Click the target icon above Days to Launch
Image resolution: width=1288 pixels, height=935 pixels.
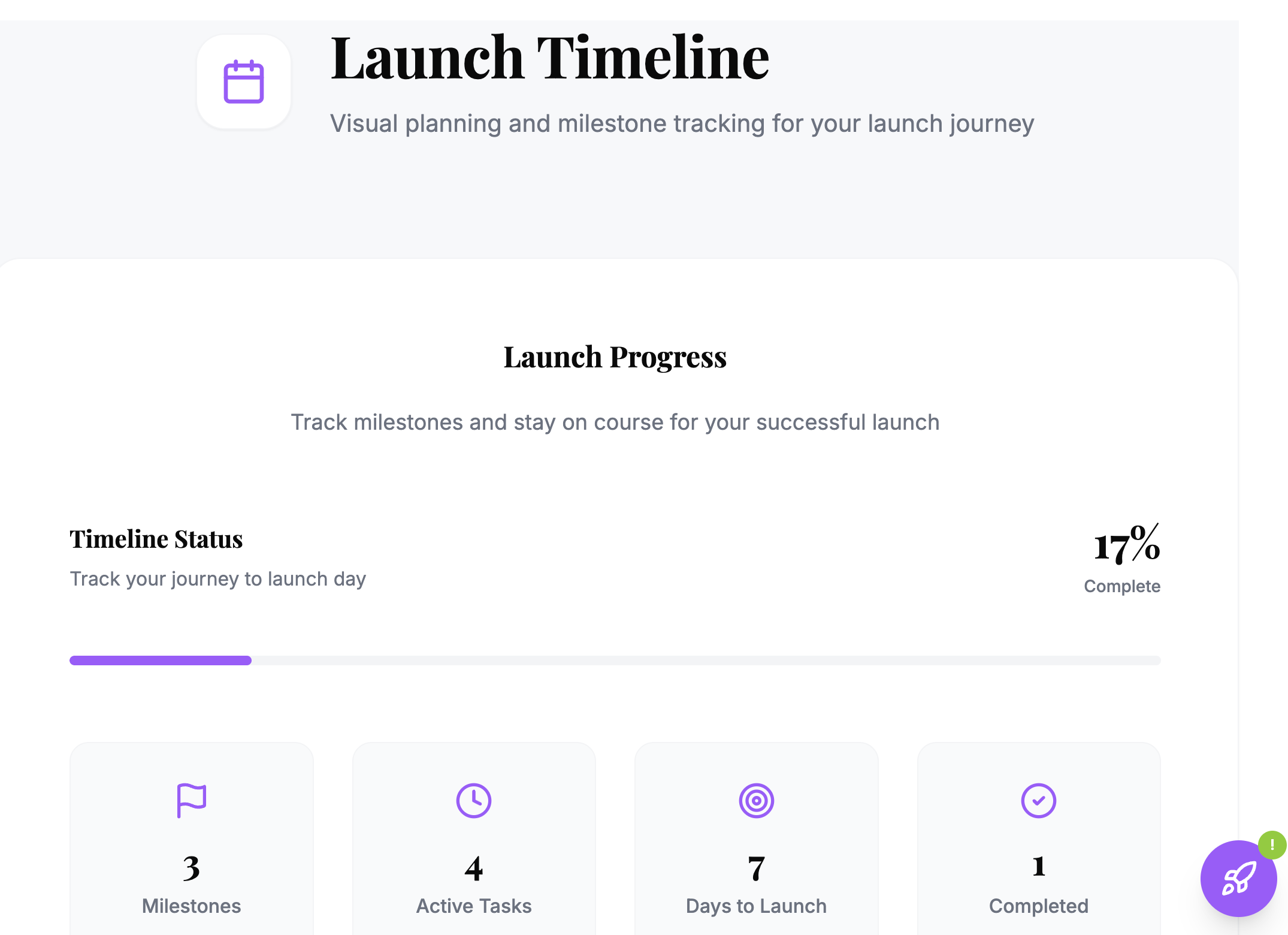[x=756, y=800]
